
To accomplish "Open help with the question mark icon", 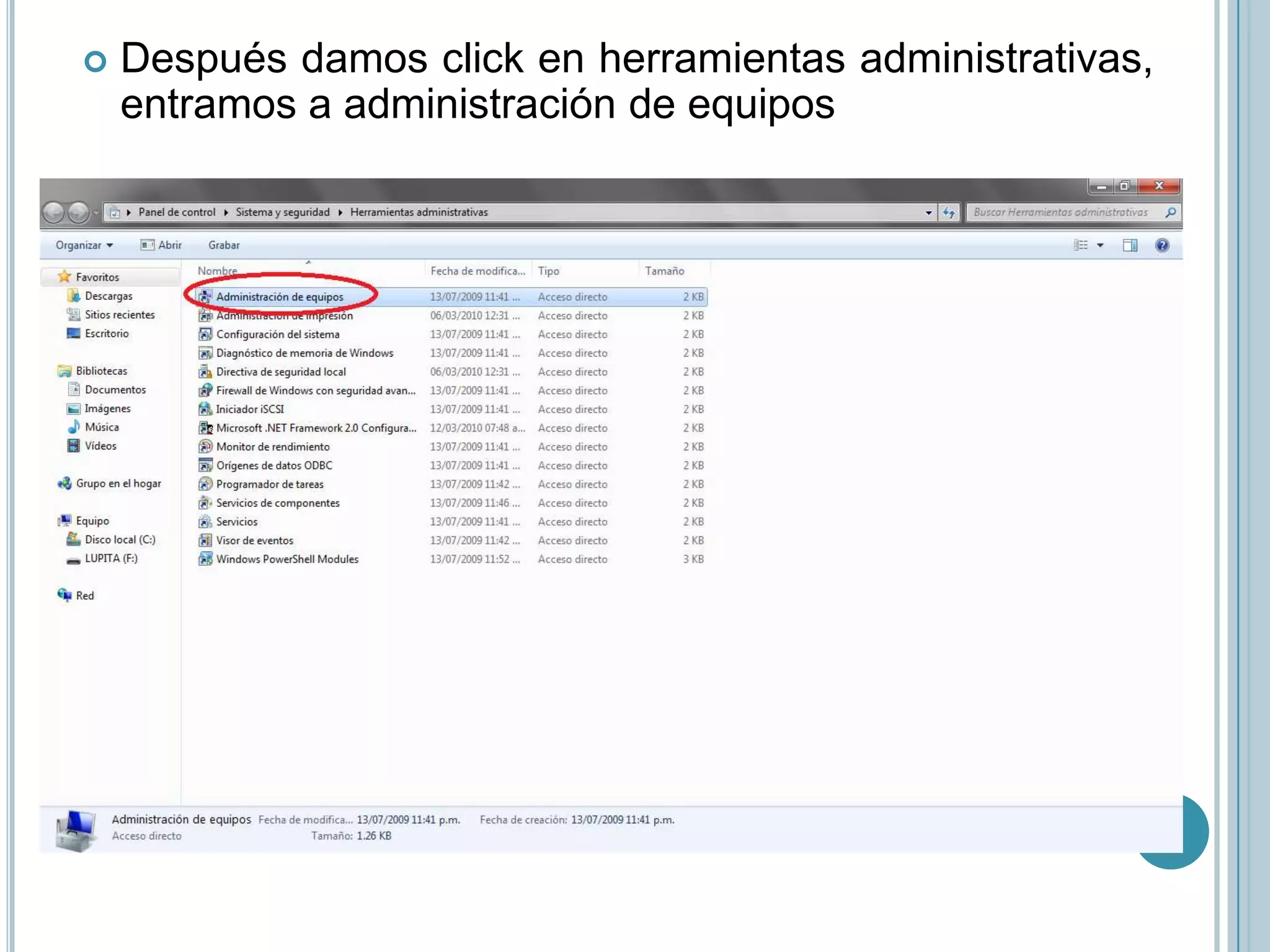I will coord(1162,245).
